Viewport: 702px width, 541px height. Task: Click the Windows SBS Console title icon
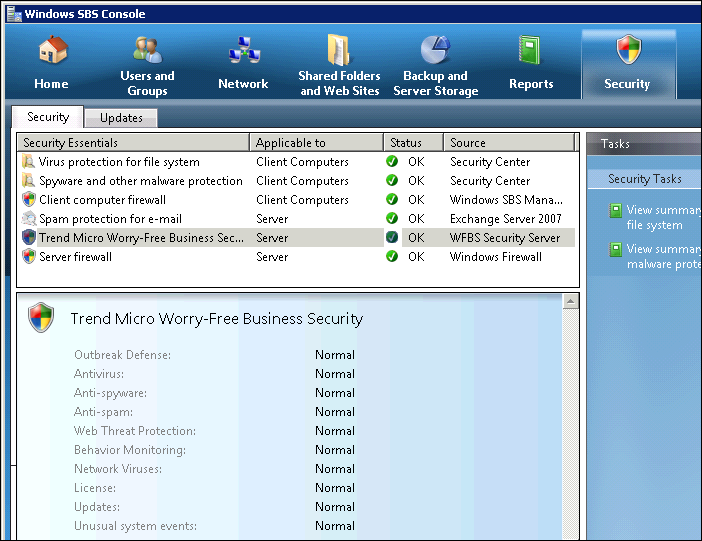[x=14, y=14]
